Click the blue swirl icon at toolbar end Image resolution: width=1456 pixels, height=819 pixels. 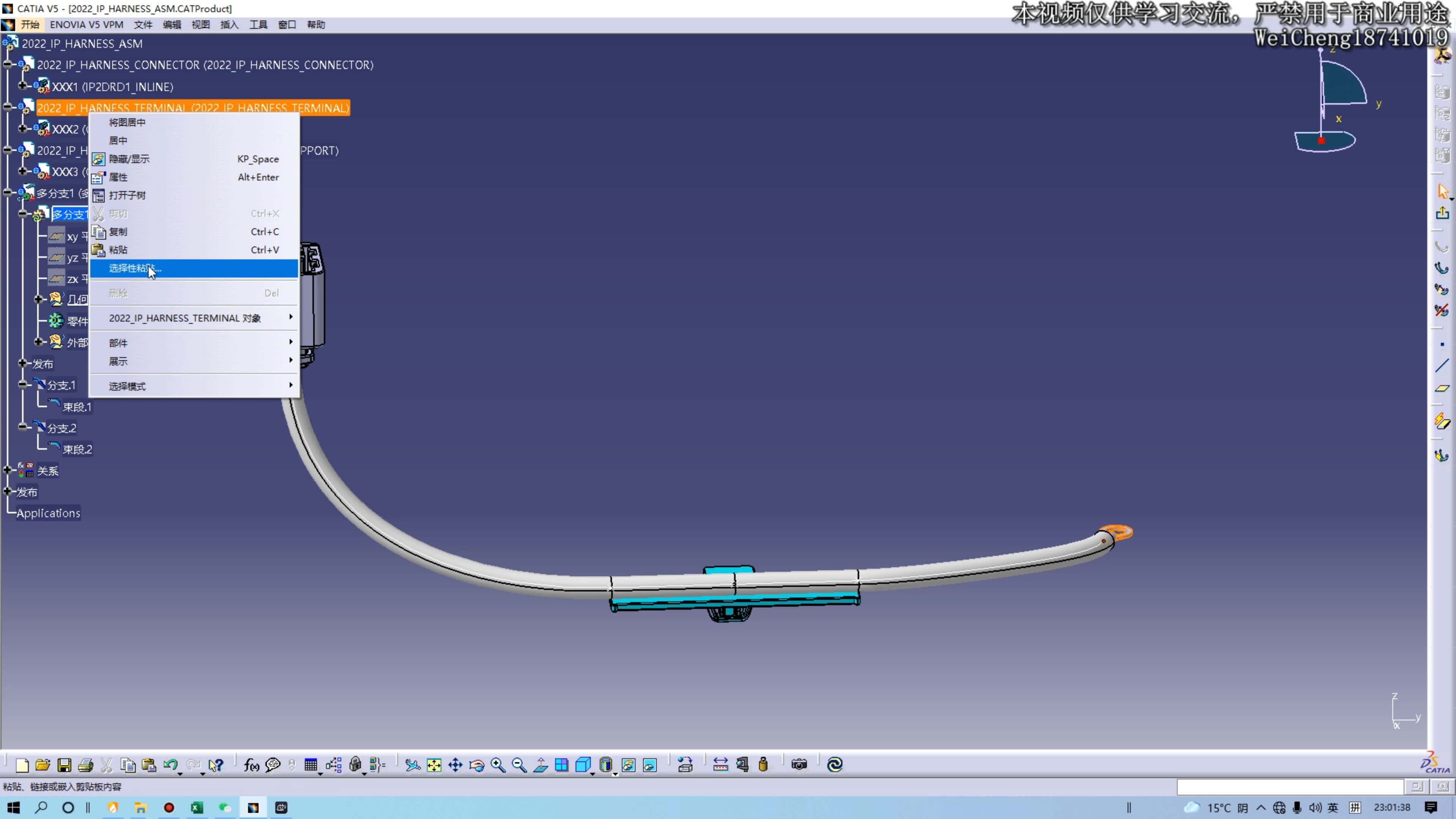[x=835, y=765]
